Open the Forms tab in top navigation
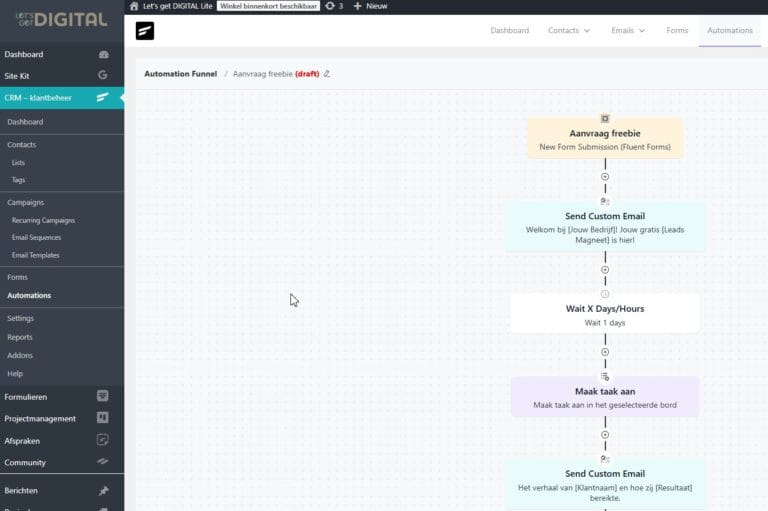This screenshot has height=511, width=768. [x=677, y=31]
